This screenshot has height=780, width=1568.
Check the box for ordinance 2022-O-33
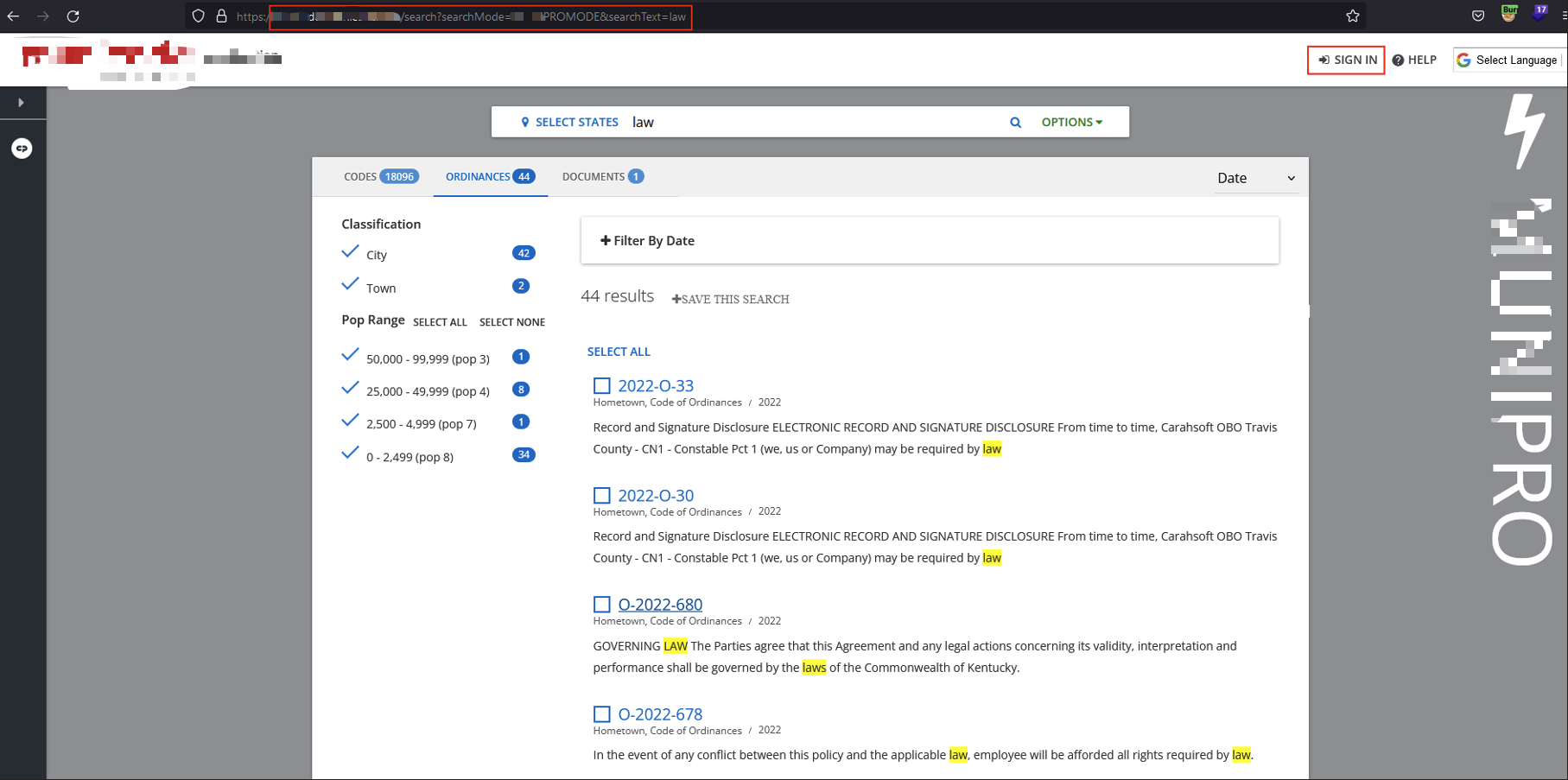[x=602, y=386]
